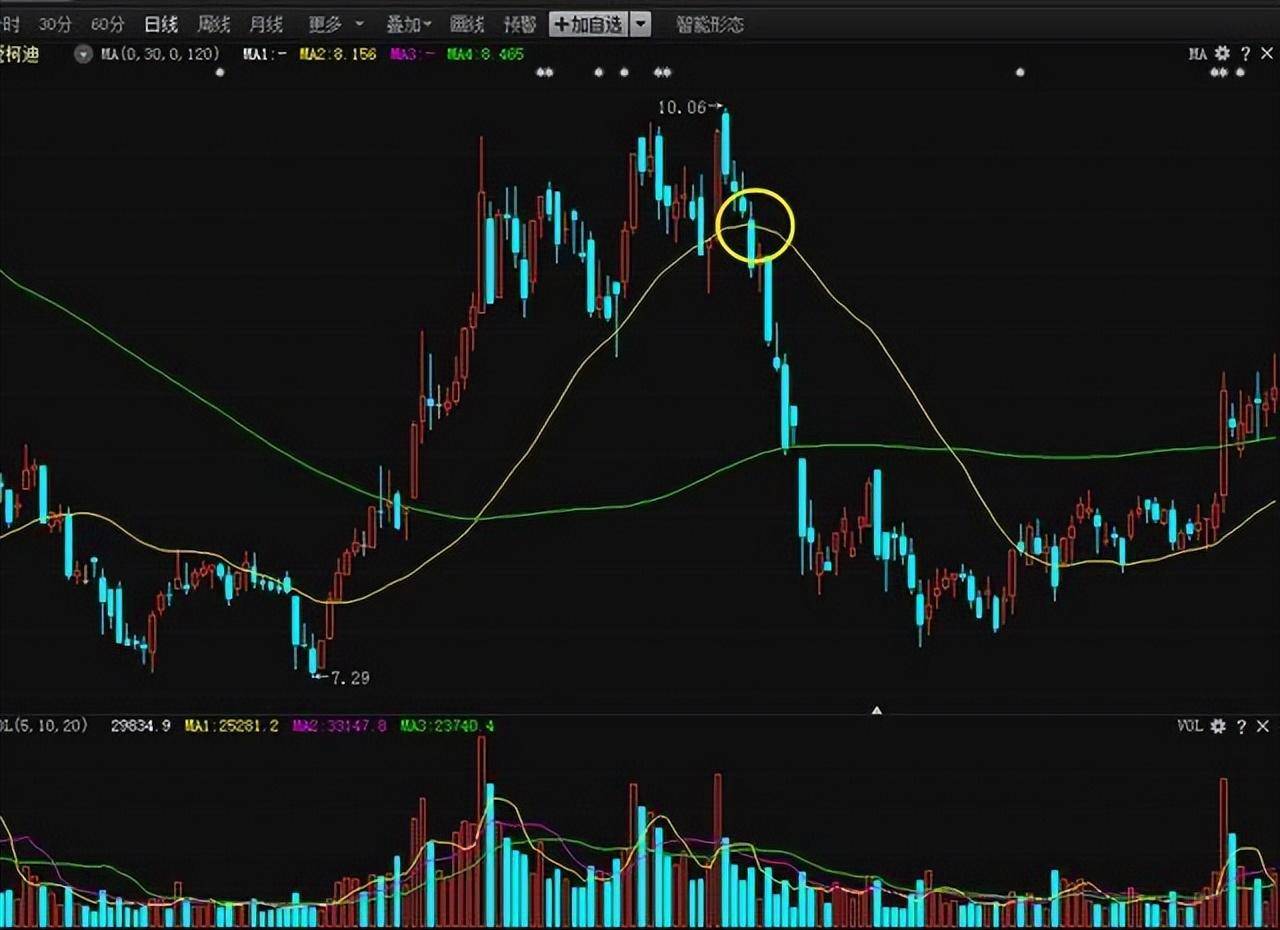Click the +加自选 add-to-watchlist button
Viewport: 1280px width, 930px height.
coord(589,24)
